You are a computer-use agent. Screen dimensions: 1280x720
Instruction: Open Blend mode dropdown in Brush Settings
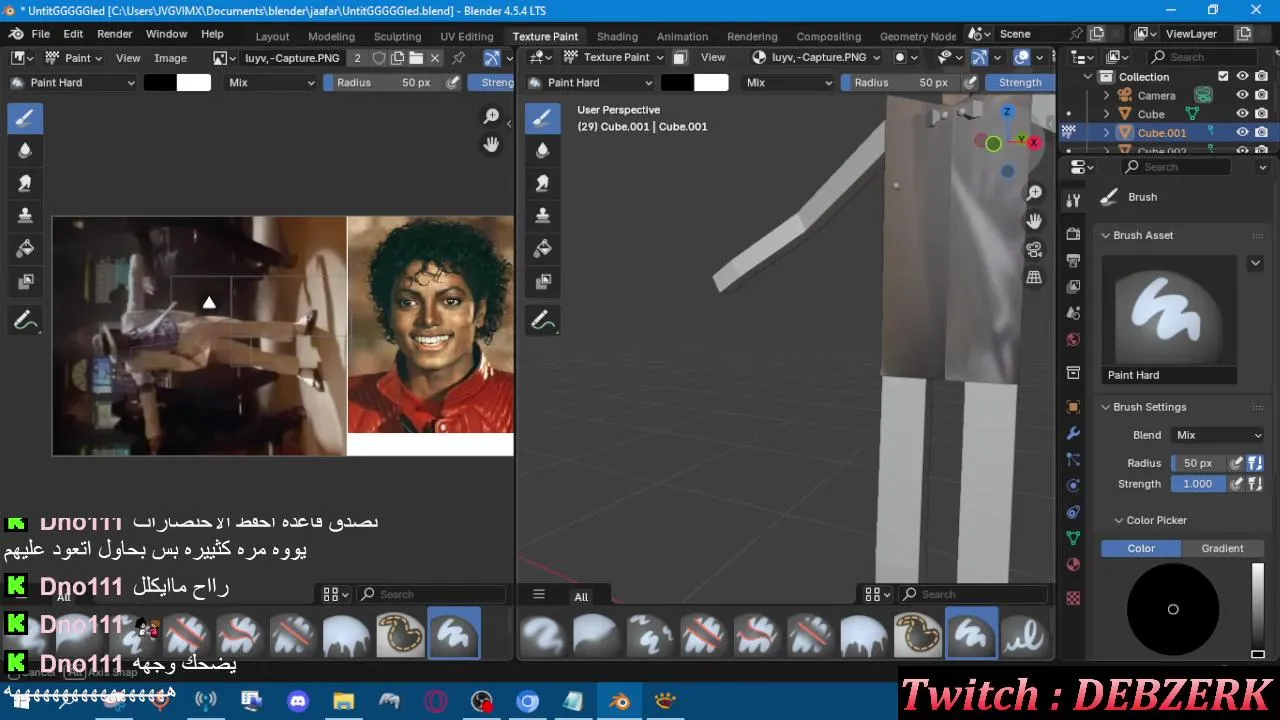point(1218,435)
